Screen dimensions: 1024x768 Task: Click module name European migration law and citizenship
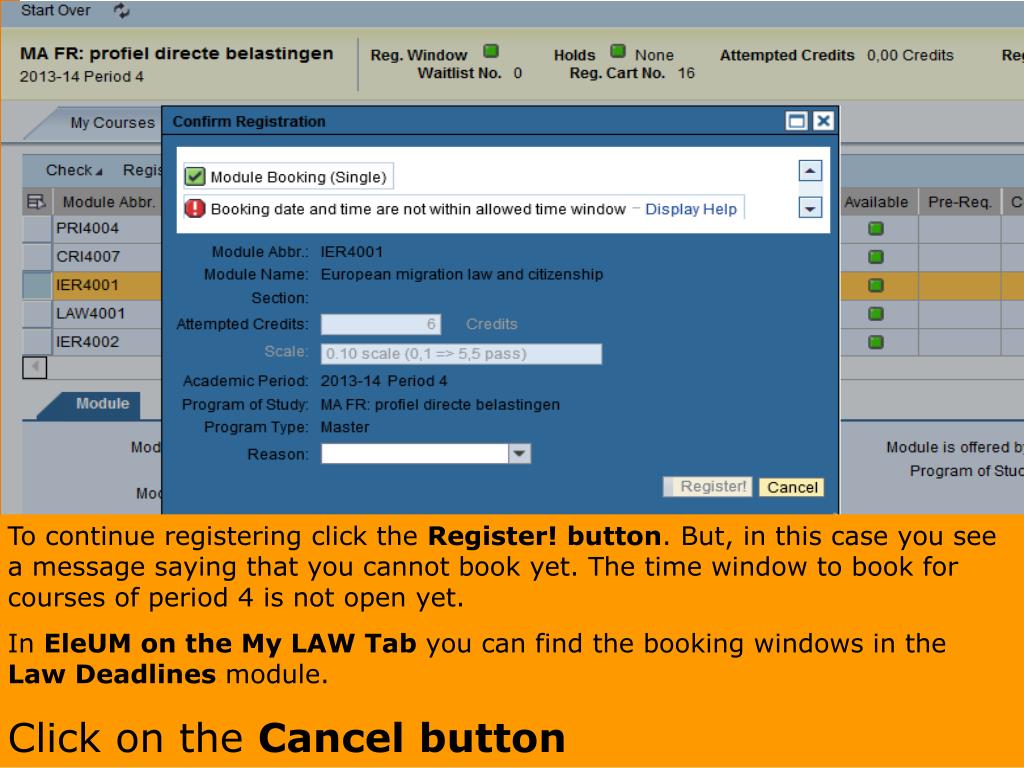pos(462,274)
